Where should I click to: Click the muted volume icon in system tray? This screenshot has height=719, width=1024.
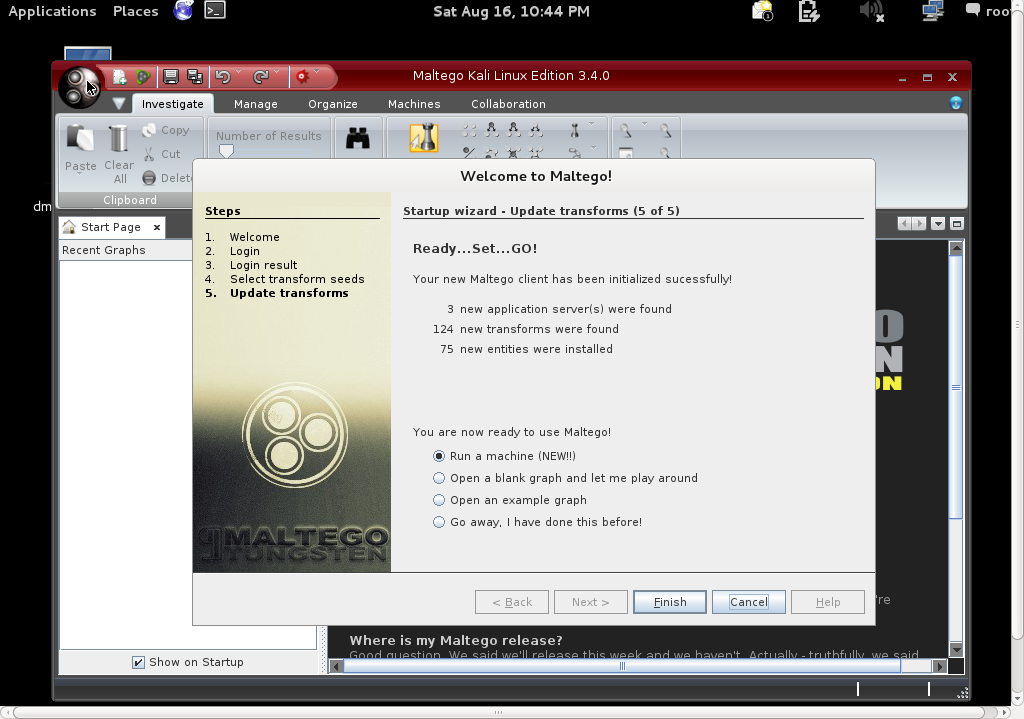coord(871,10)
